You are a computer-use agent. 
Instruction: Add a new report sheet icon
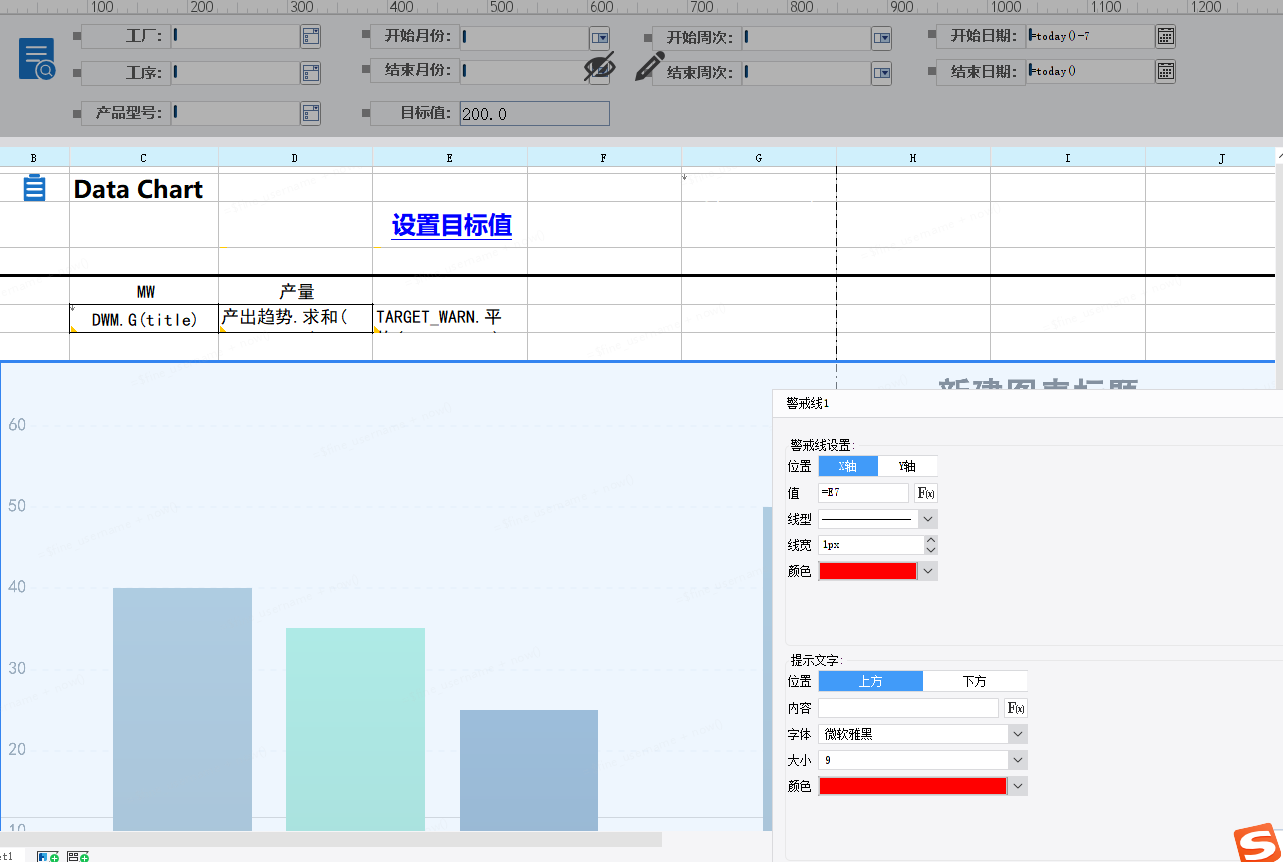(x=47, y=856)
